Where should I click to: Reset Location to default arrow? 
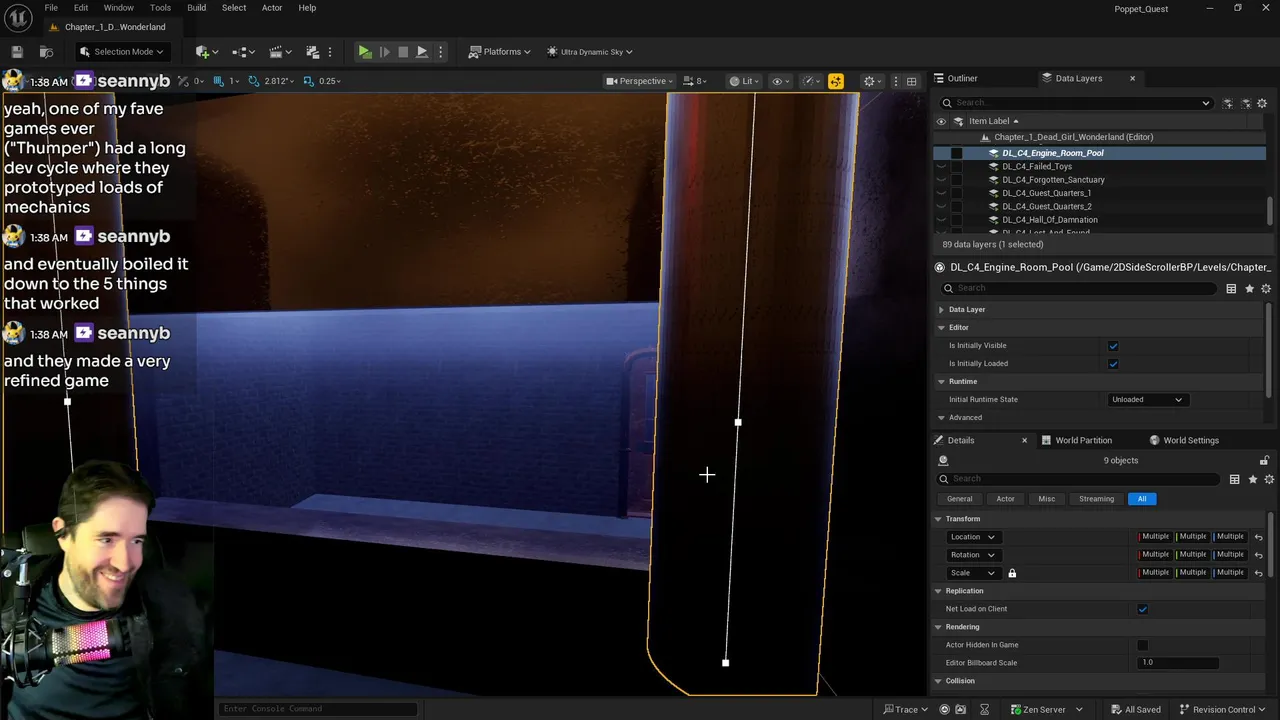tap(1258, 537)
